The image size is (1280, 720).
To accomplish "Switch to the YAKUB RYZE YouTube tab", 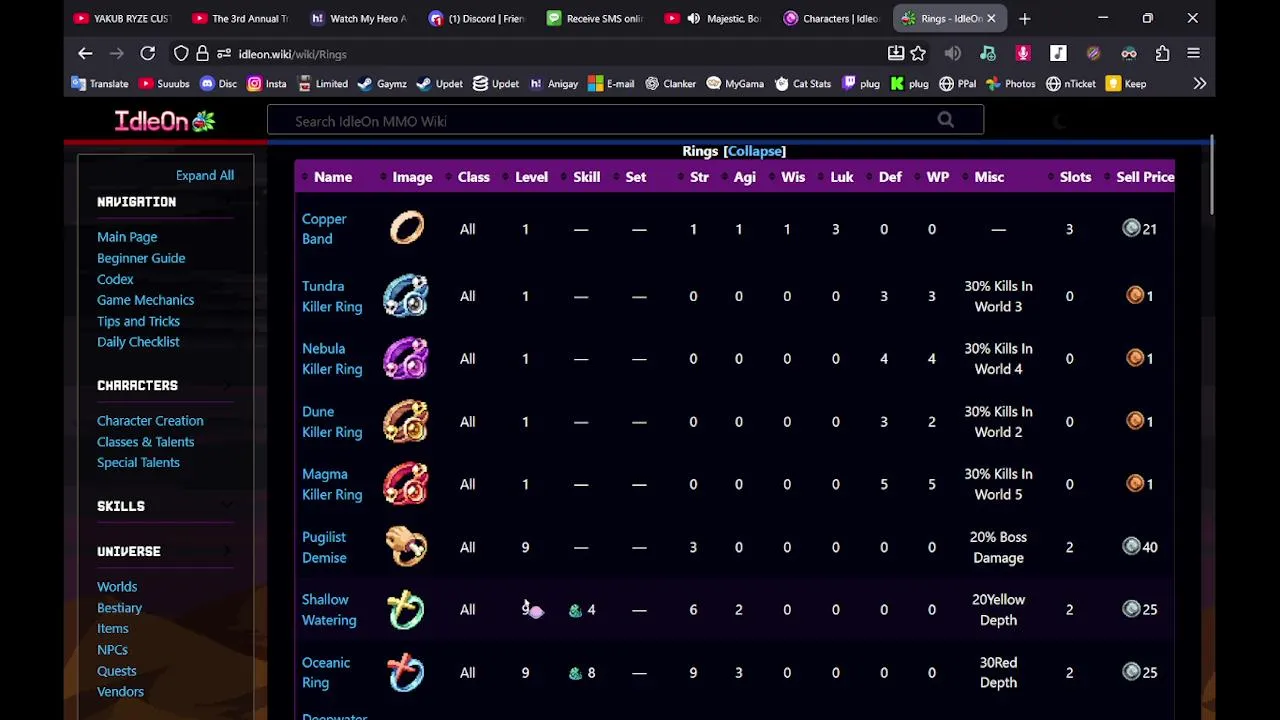I will click(122, 18).
